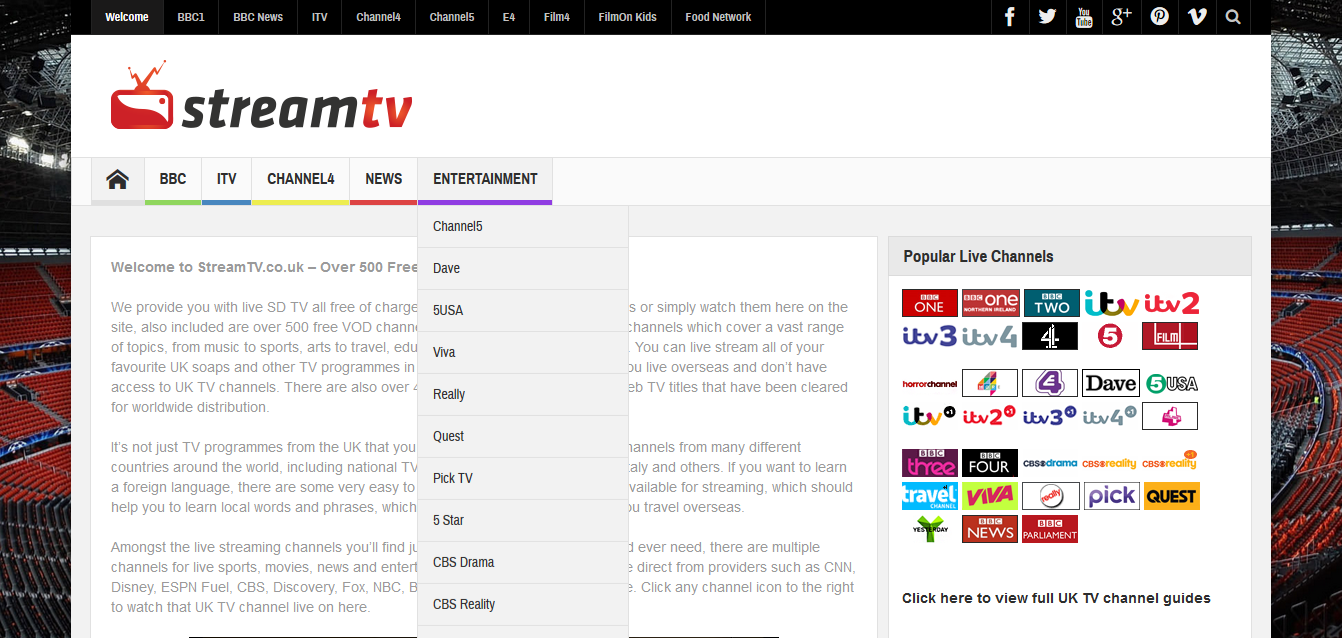Select the CBS Reality logo without the +1 badge

(1110, 463)
